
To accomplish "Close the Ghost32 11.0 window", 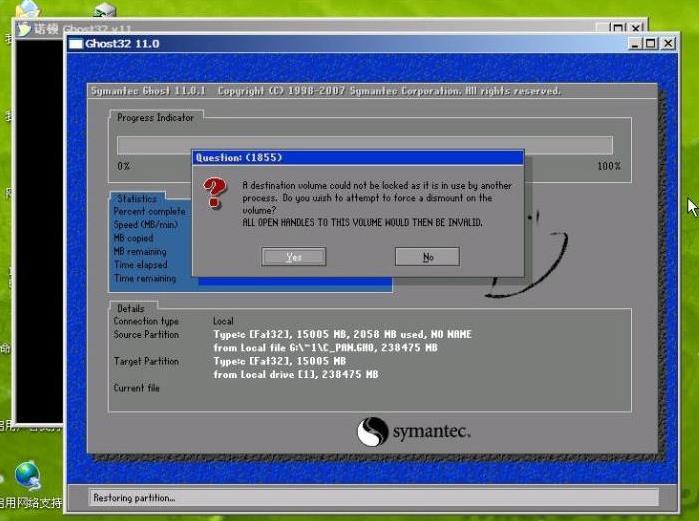I will coord(668,43).
